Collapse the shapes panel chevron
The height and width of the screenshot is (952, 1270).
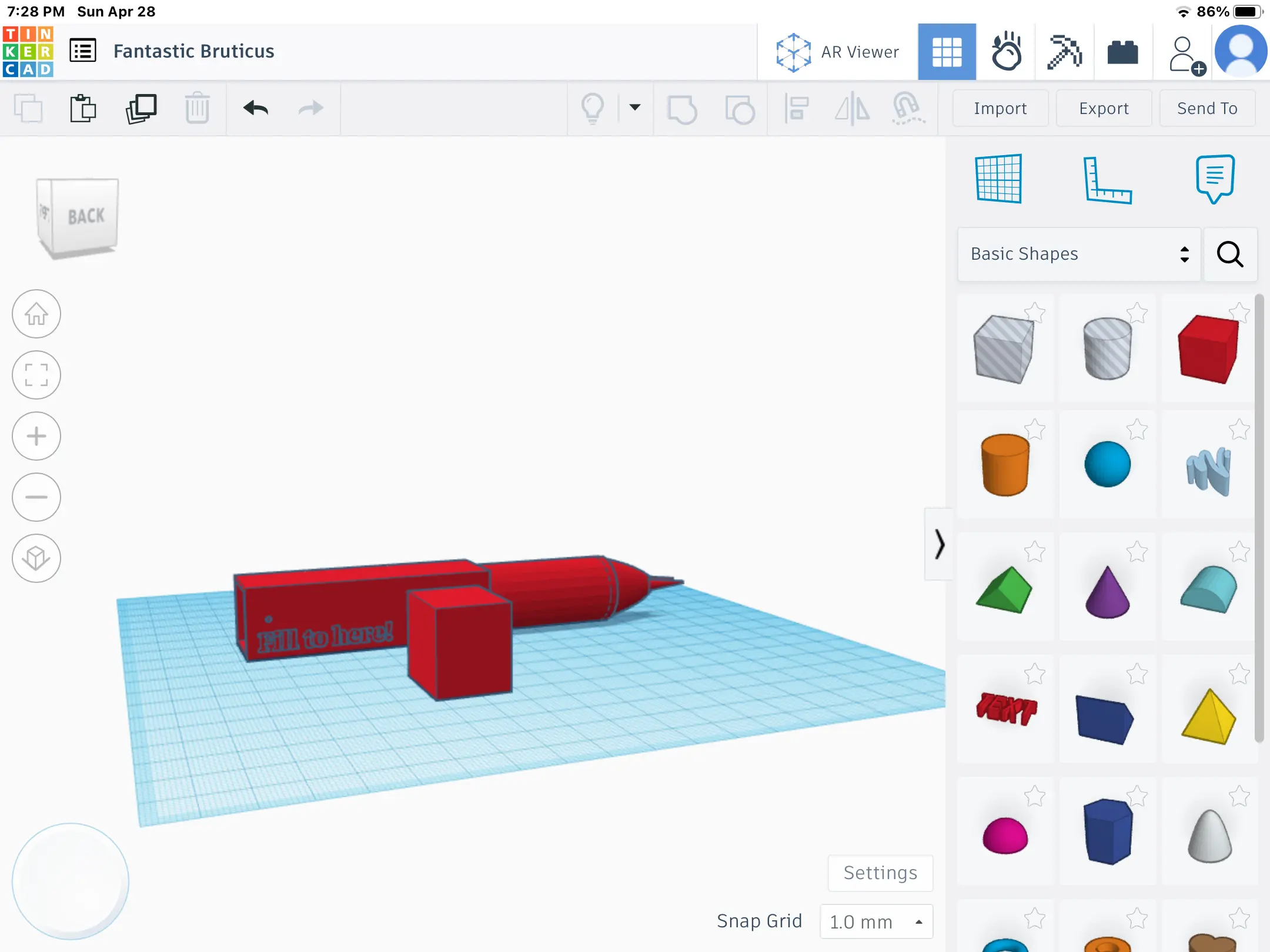click(939, 544)
